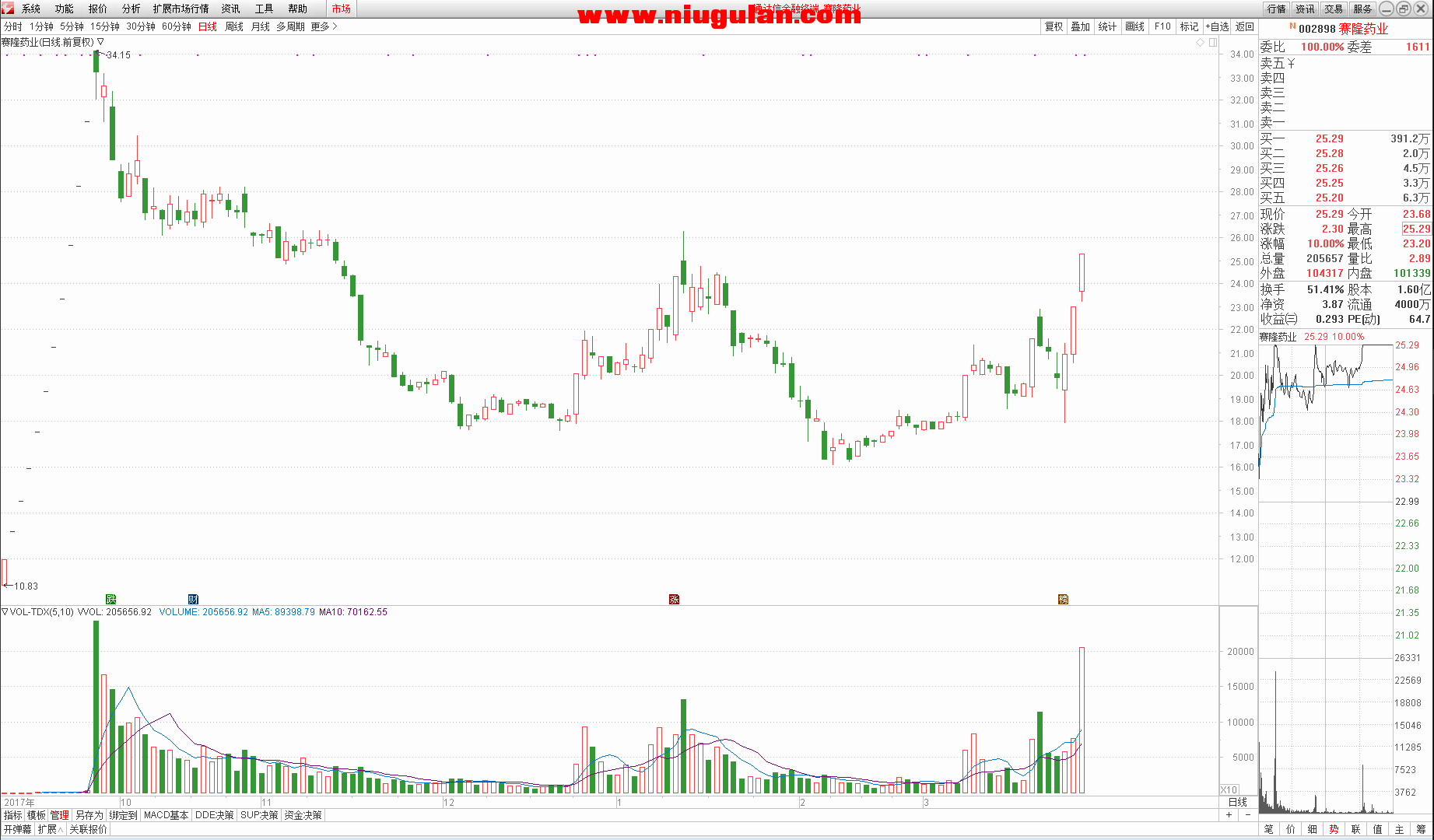Image resolution: width=1434 pixels, height=840 pixels.
Task: Select the red 市场 tab
Action: click(x=341, y=9)
